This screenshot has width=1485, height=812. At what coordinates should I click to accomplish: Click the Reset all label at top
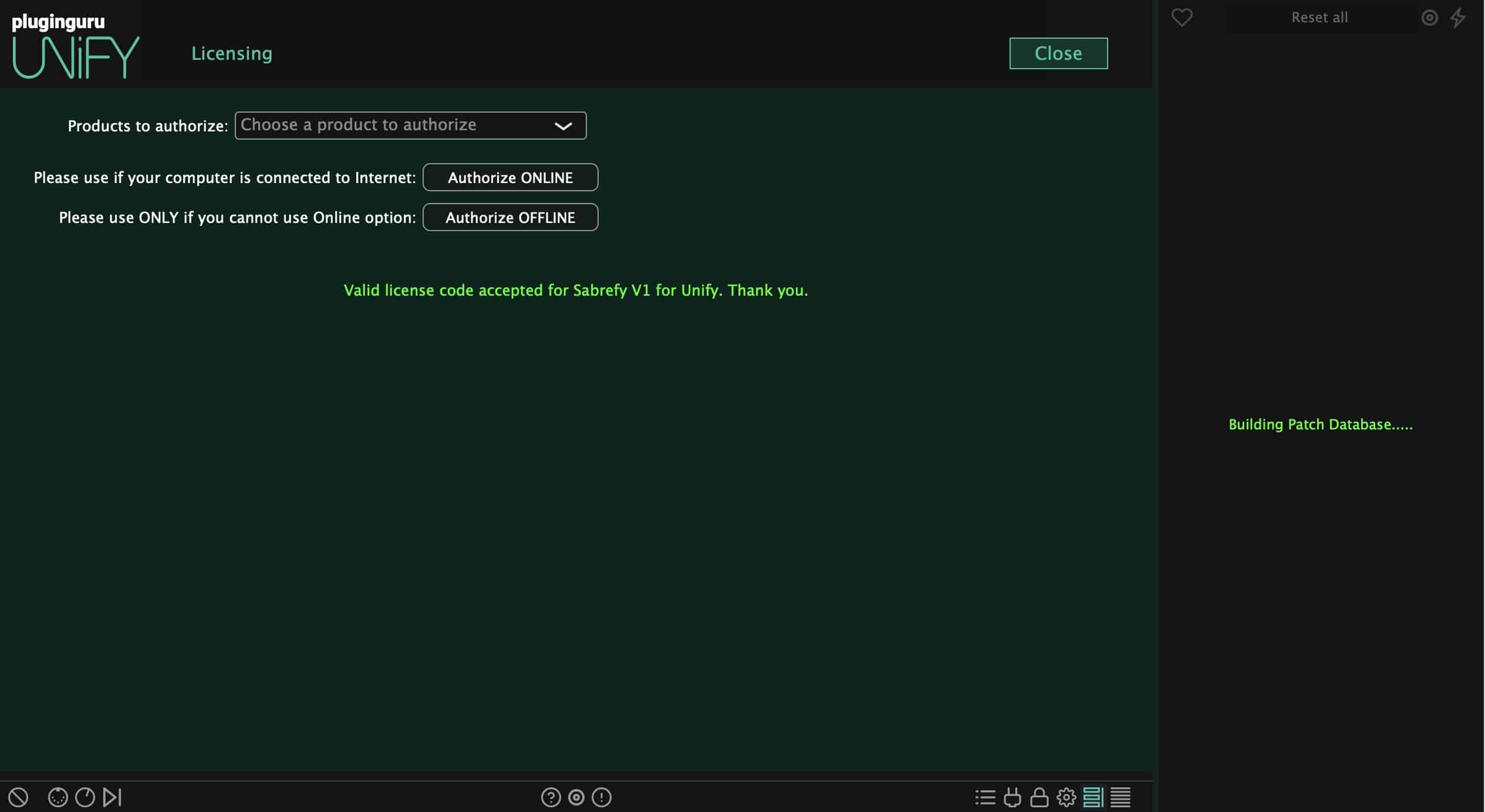(1319, 16)
